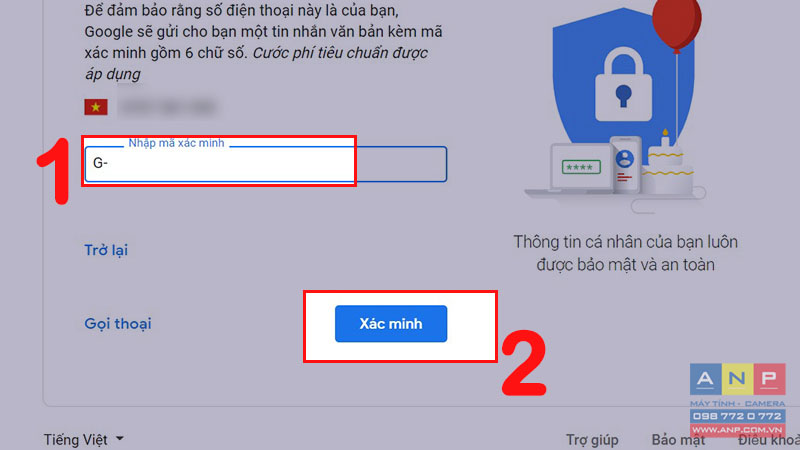The width and height of the screenshot is (800, 450).
Task: Click the www.anp.com.vn watermark address
Action: (737, 430)
